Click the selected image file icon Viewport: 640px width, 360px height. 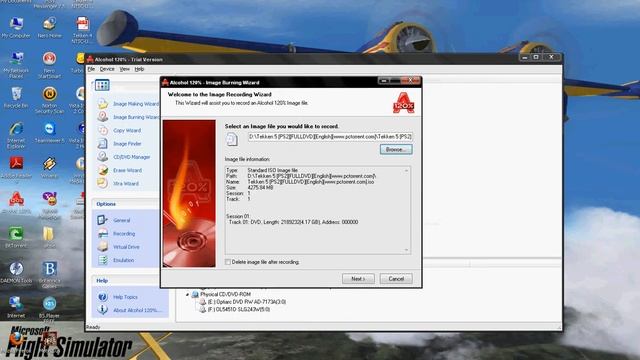coord(232,139)
